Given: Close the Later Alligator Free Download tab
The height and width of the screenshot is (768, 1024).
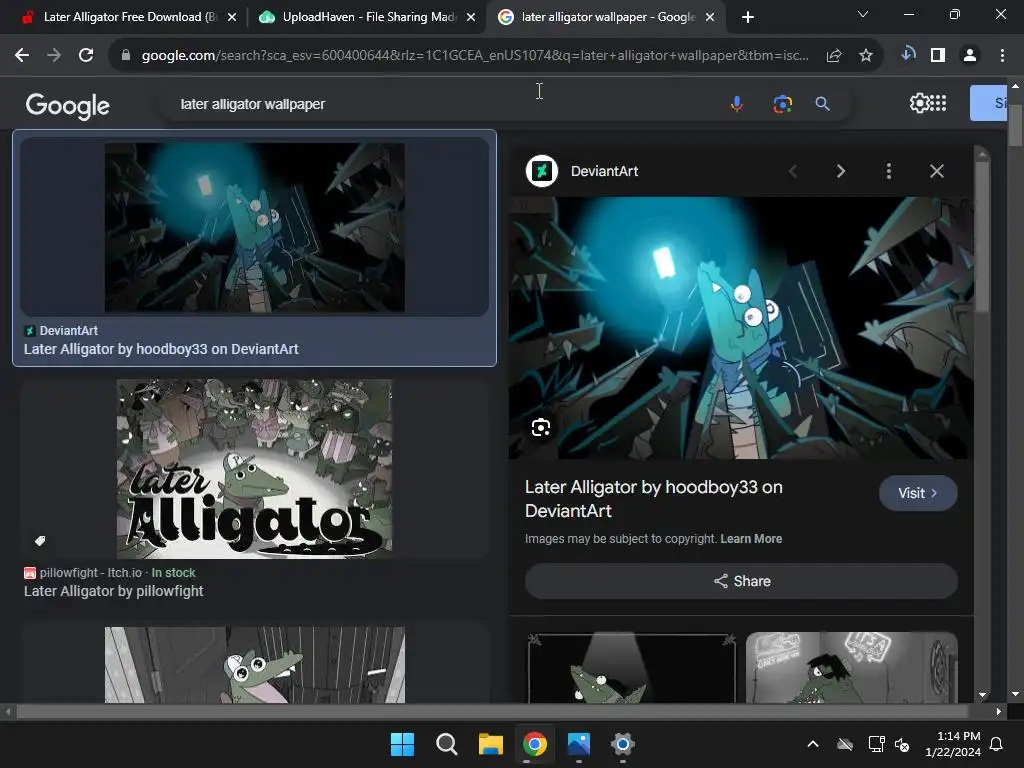Looking at the screenshot, I should point(232,17).
